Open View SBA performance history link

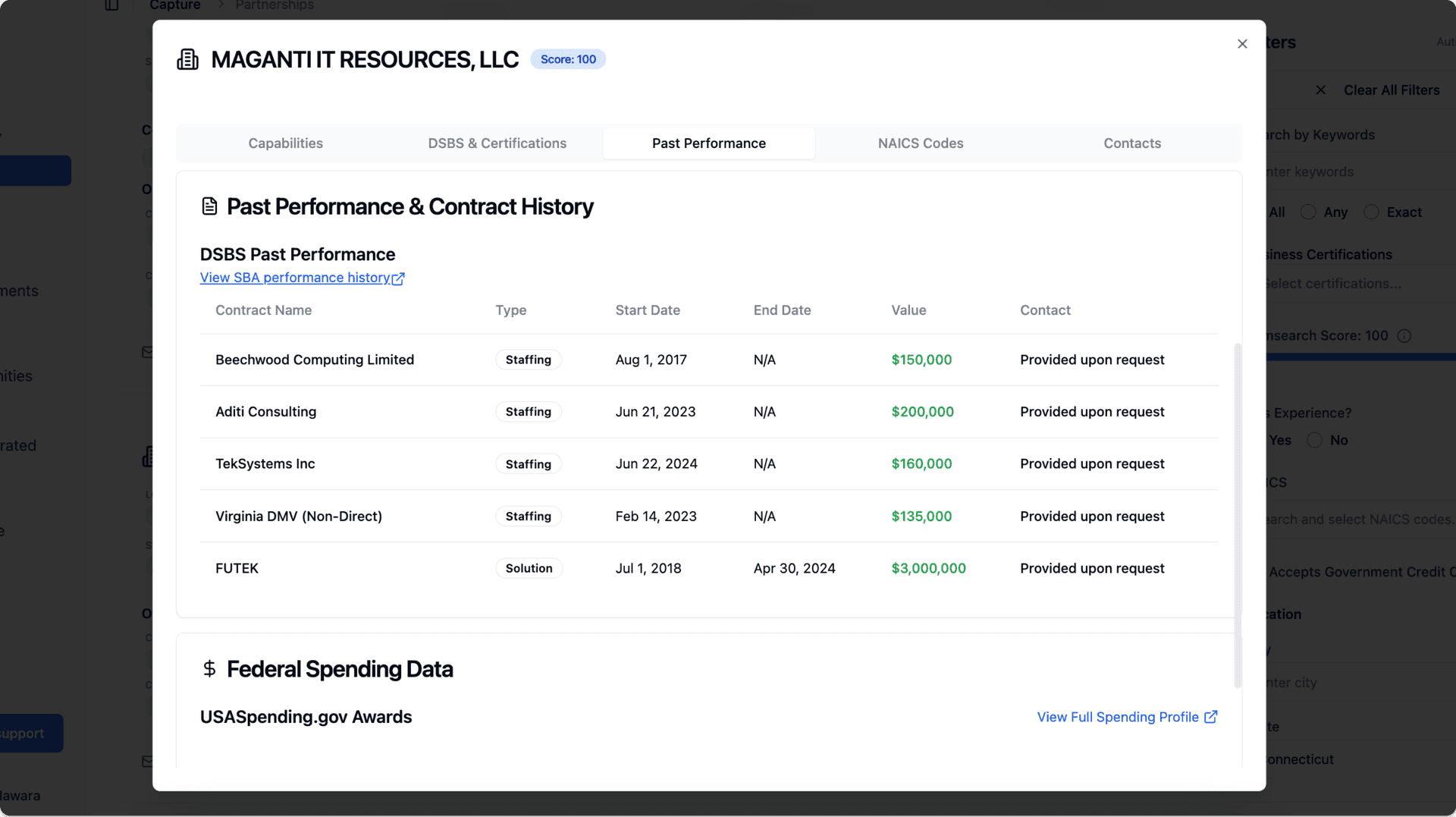[x=294, y=278]
